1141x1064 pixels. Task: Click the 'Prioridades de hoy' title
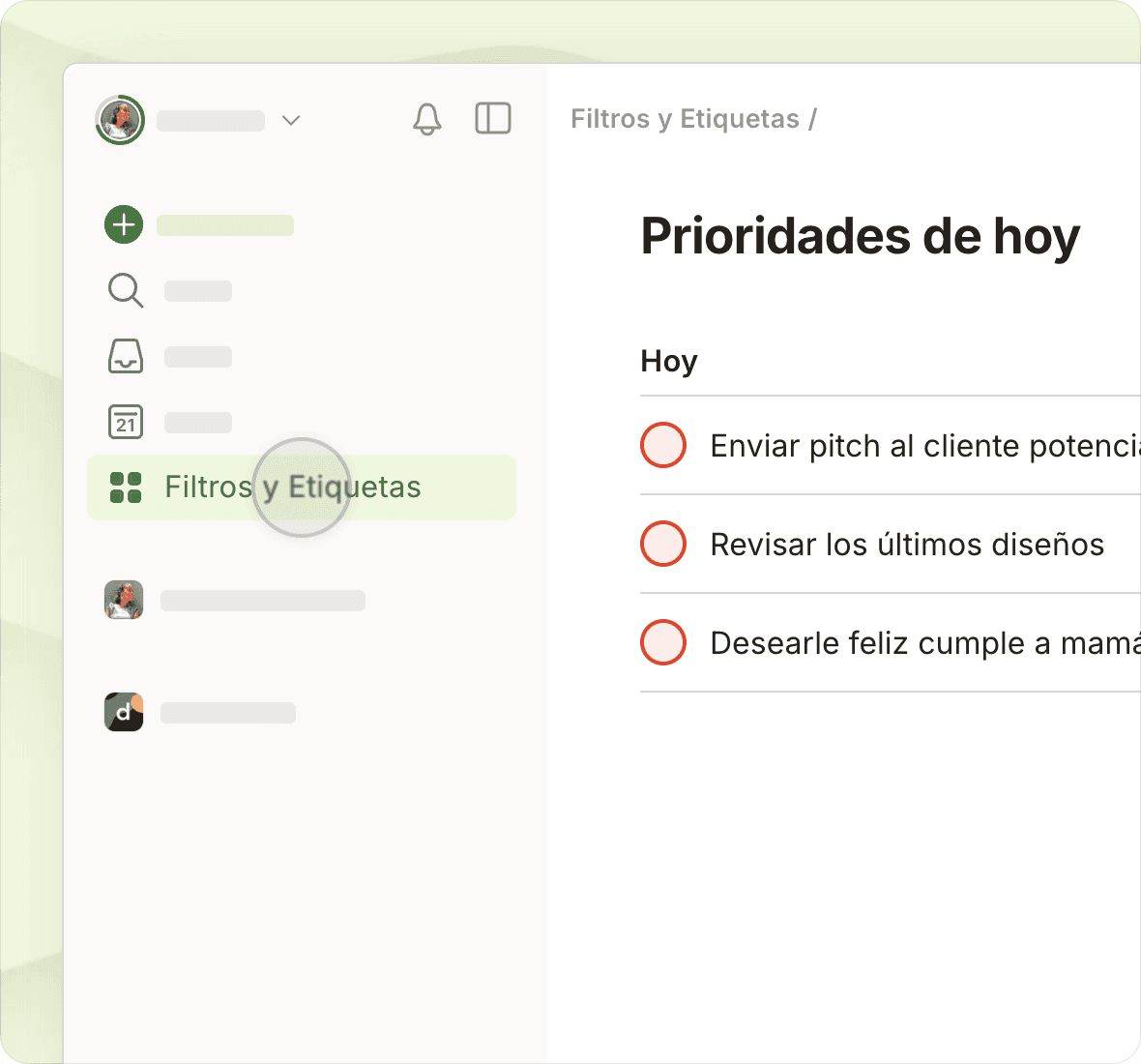[860, 236]
